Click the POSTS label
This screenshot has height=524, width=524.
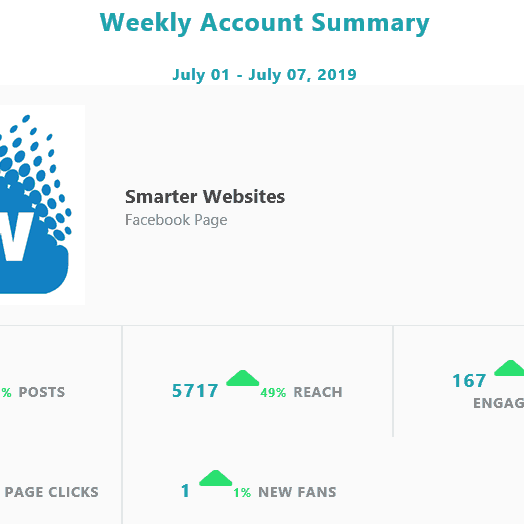[42, 392]
